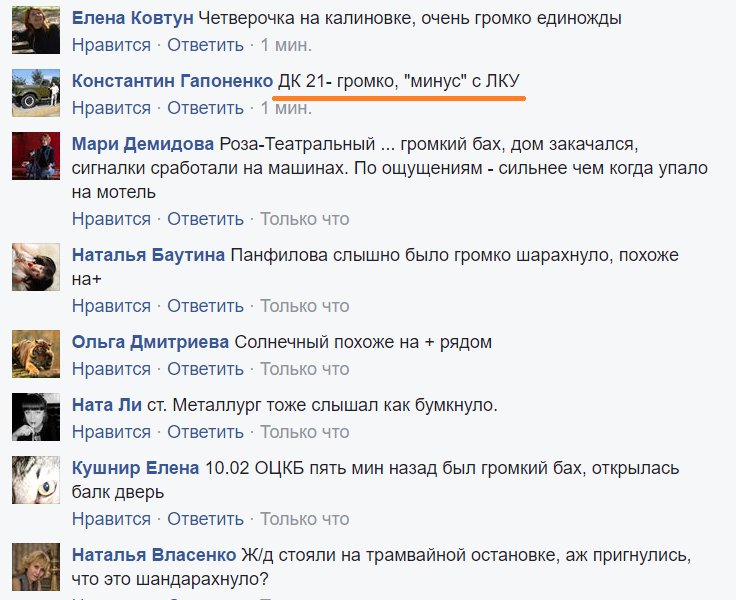The height and width of the screenshot is (600, 736).
Task: Visit Константин Гапоненко's profile via name
Action: click(172, 81)
